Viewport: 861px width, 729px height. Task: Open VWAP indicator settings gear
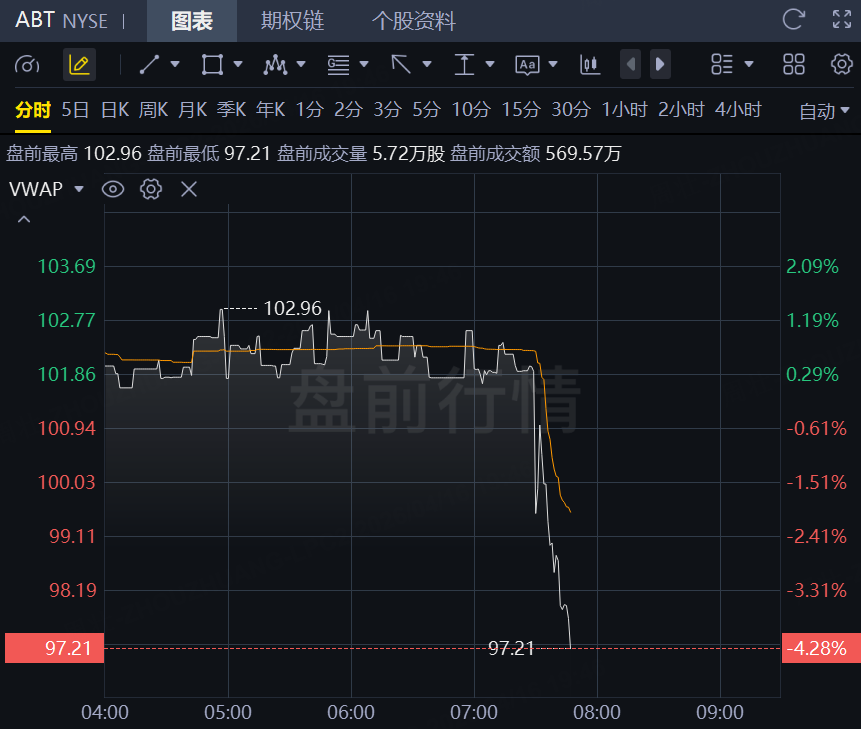151,189
